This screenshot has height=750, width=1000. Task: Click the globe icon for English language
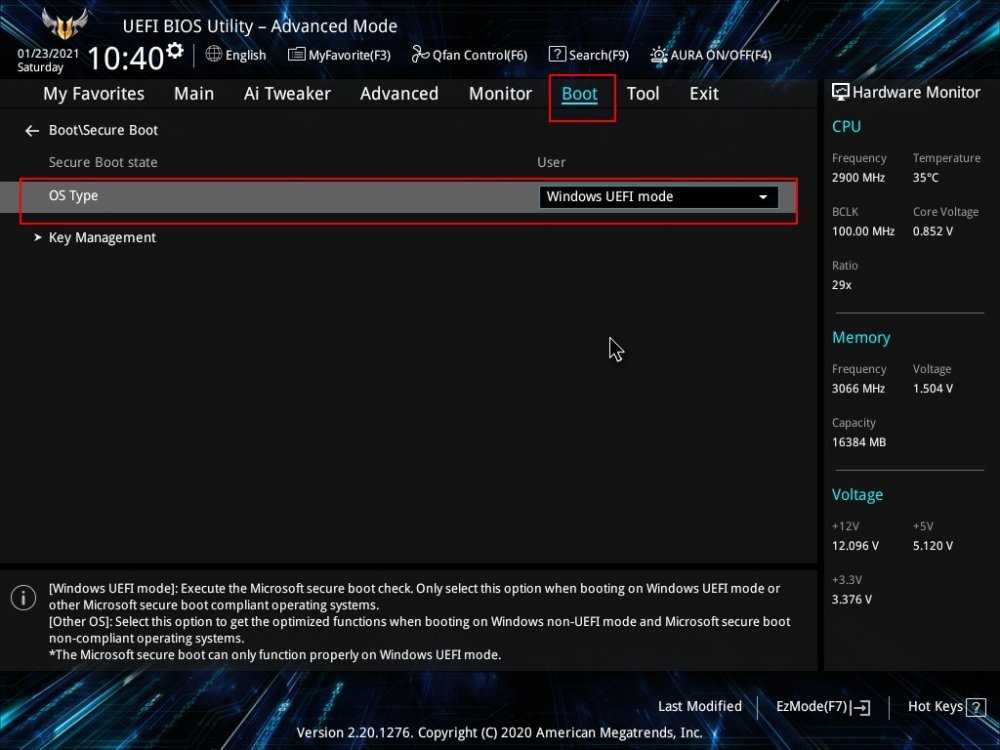[214, 54]
